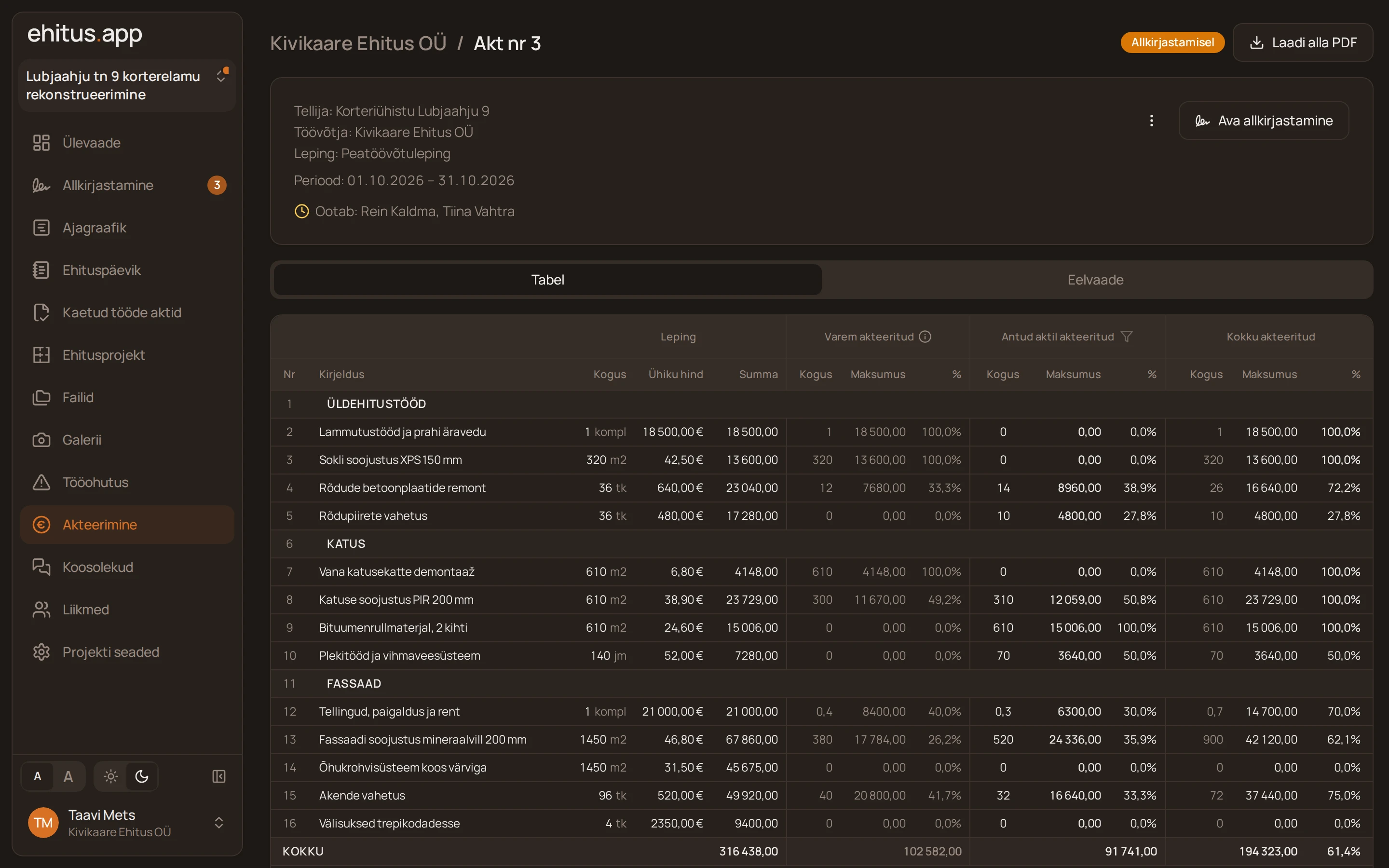Open the Ehitusprojekt blueprint icon
1389x868 pixels.
coord(41,355)
